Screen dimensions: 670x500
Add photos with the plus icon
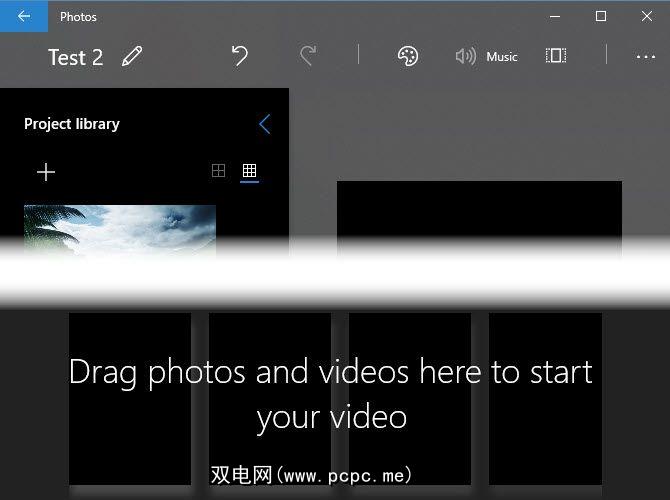(46, 172)
